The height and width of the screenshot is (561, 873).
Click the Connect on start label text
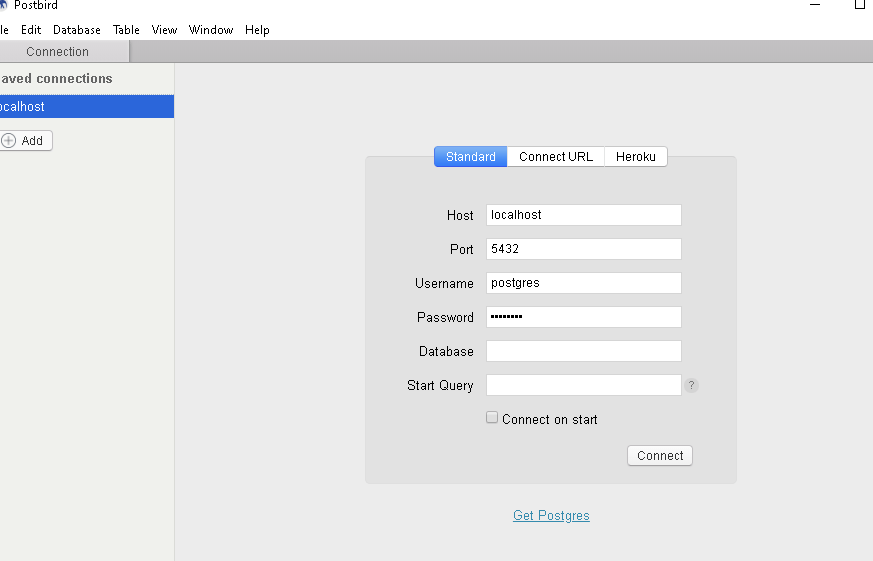click(550, 420)
